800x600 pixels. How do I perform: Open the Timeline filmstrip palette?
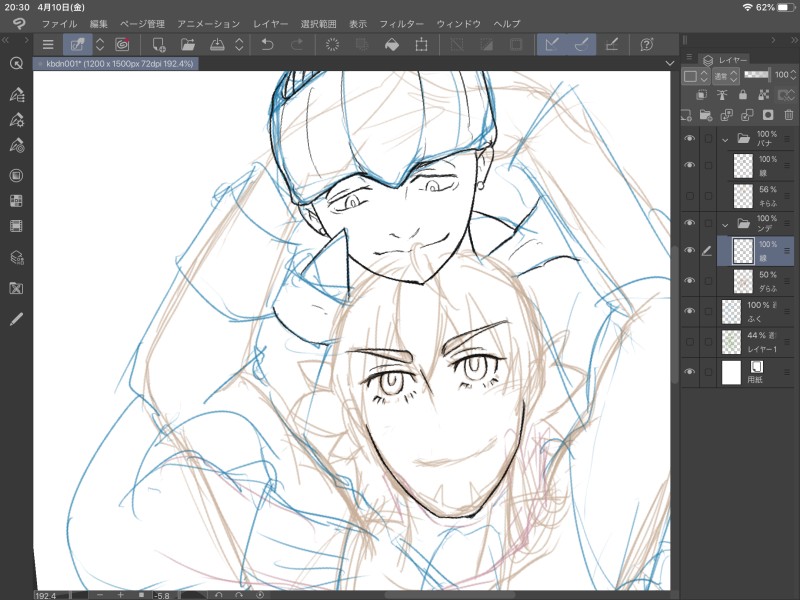(x=16, y=226)
